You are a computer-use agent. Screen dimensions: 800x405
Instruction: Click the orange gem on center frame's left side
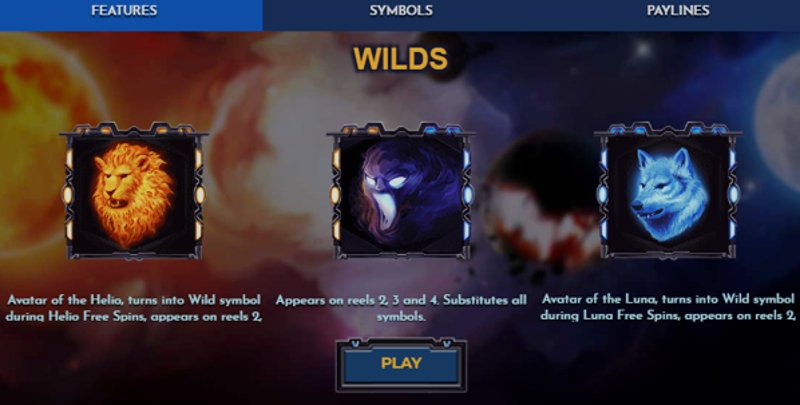(335, 194)
